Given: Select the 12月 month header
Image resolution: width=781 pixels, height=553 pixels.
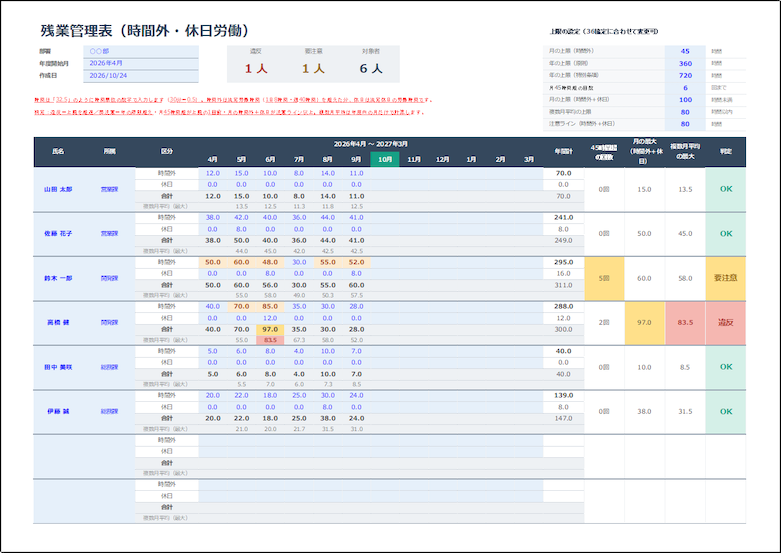Looking at the screenshot, I should click(442, 159).
